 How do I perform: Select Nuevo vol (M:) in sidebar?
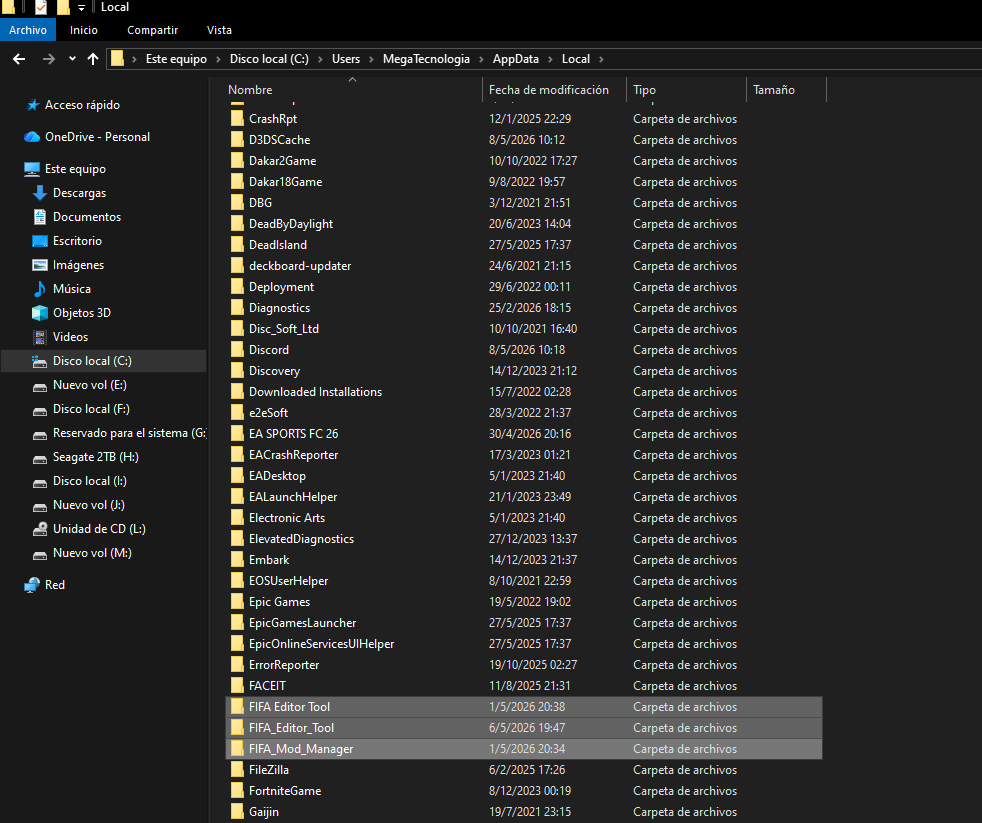[x=92, y=553]
